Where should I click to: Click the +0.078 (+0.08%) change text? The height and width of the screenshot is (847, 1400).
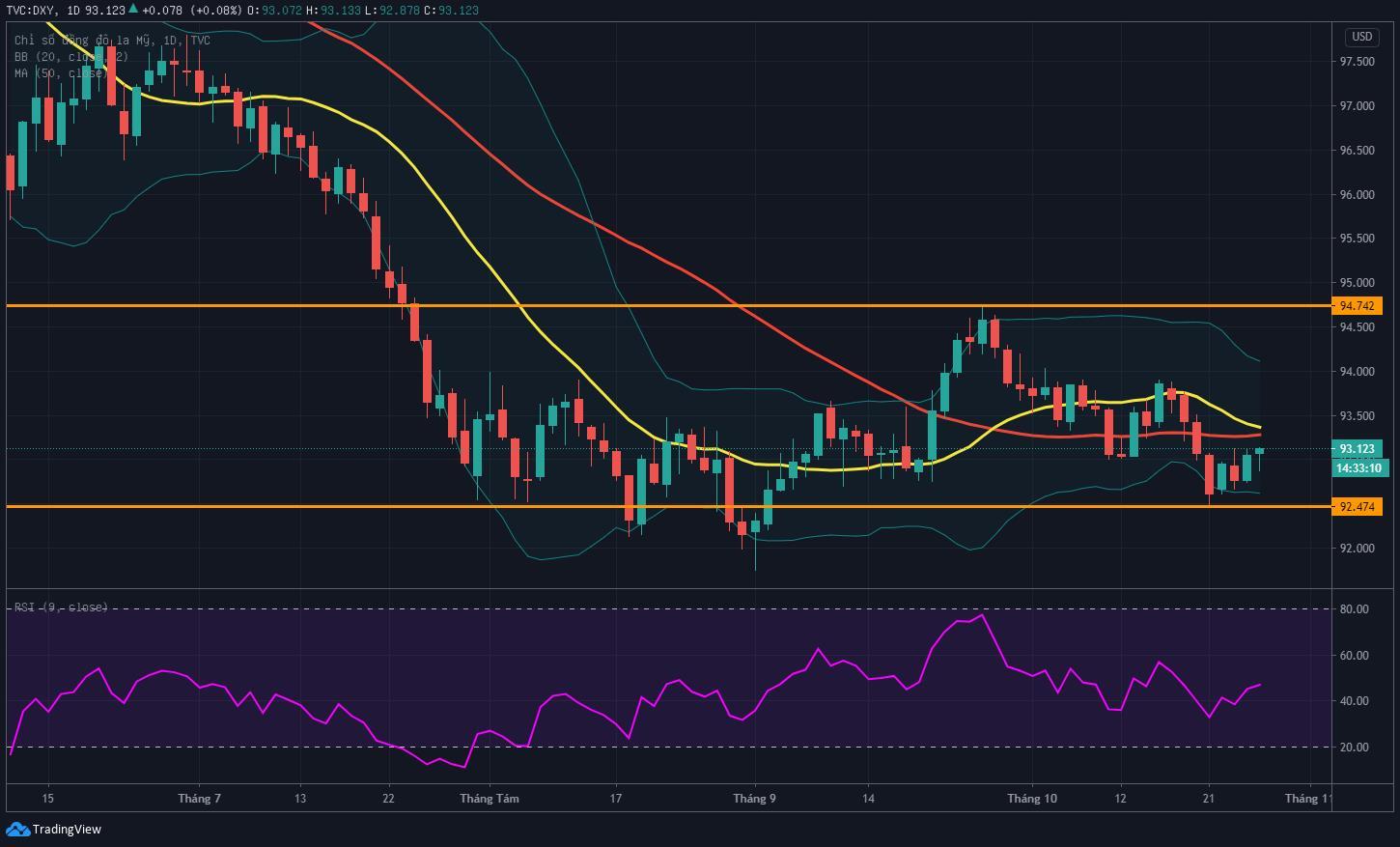[x=191, y=10]
